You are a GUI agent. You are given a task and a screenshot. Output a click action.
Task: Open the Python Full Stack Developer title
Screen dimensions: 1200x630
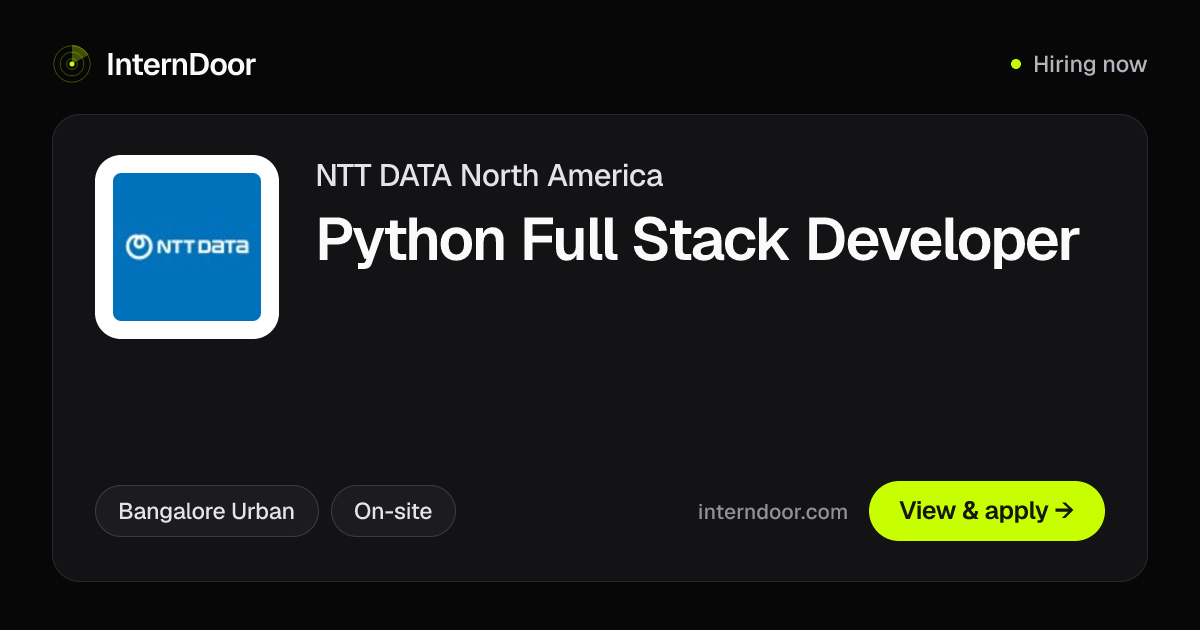697,240
